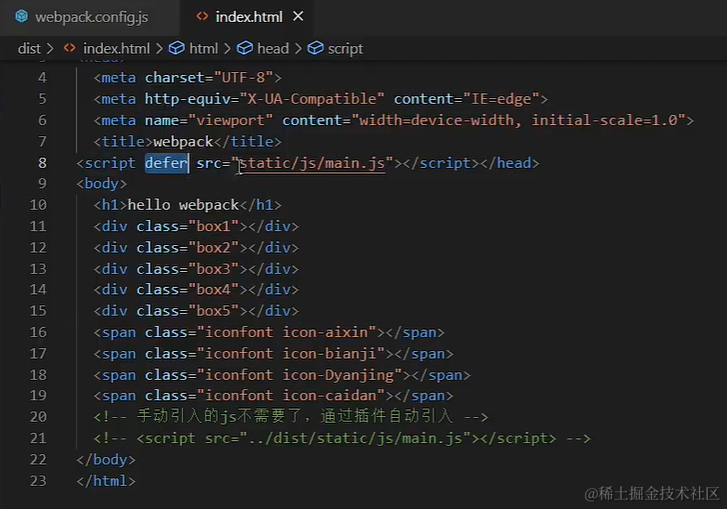This screenshot has width=727, height=509.
Task: Click the webpack file icon in tab
Action: pos(21,17)
